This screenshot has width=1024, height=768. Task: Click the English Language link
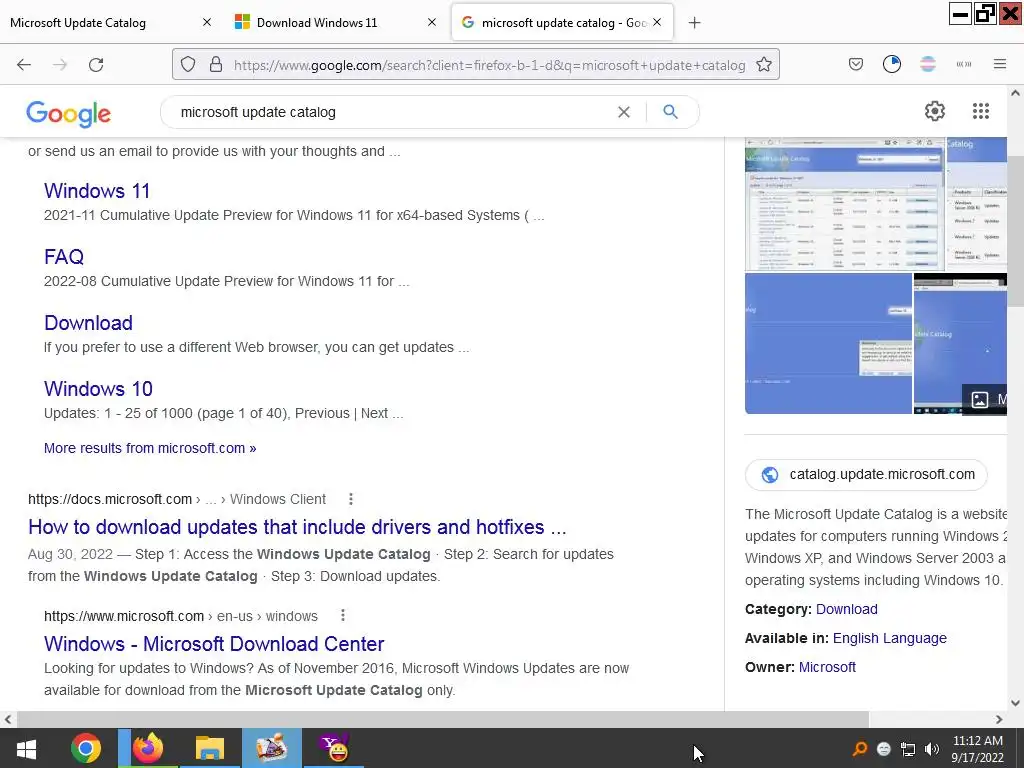[889, 638]
